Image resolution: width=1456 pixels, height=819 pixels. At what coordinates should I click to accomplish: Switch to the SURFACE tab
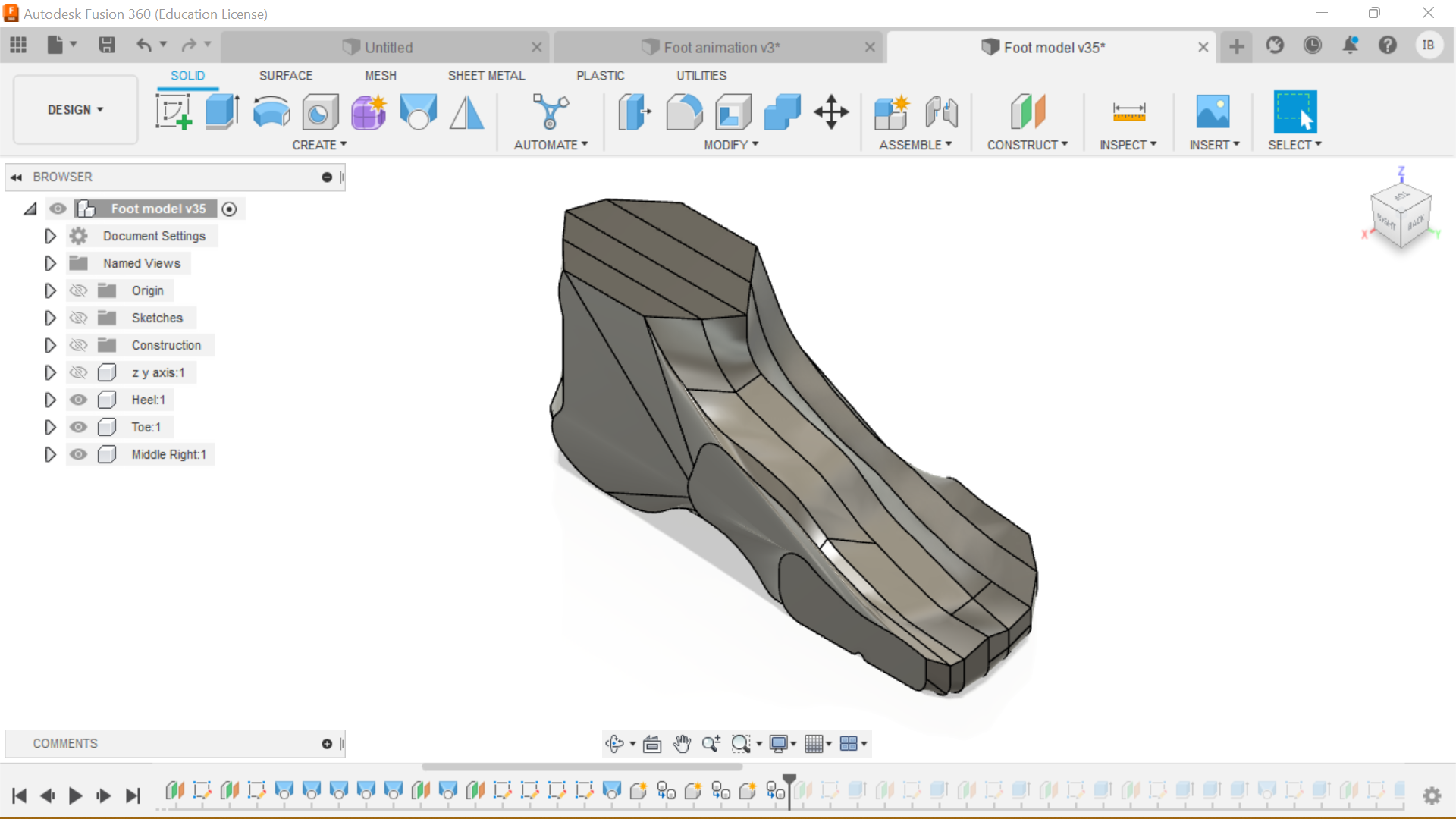click(285, 76)
